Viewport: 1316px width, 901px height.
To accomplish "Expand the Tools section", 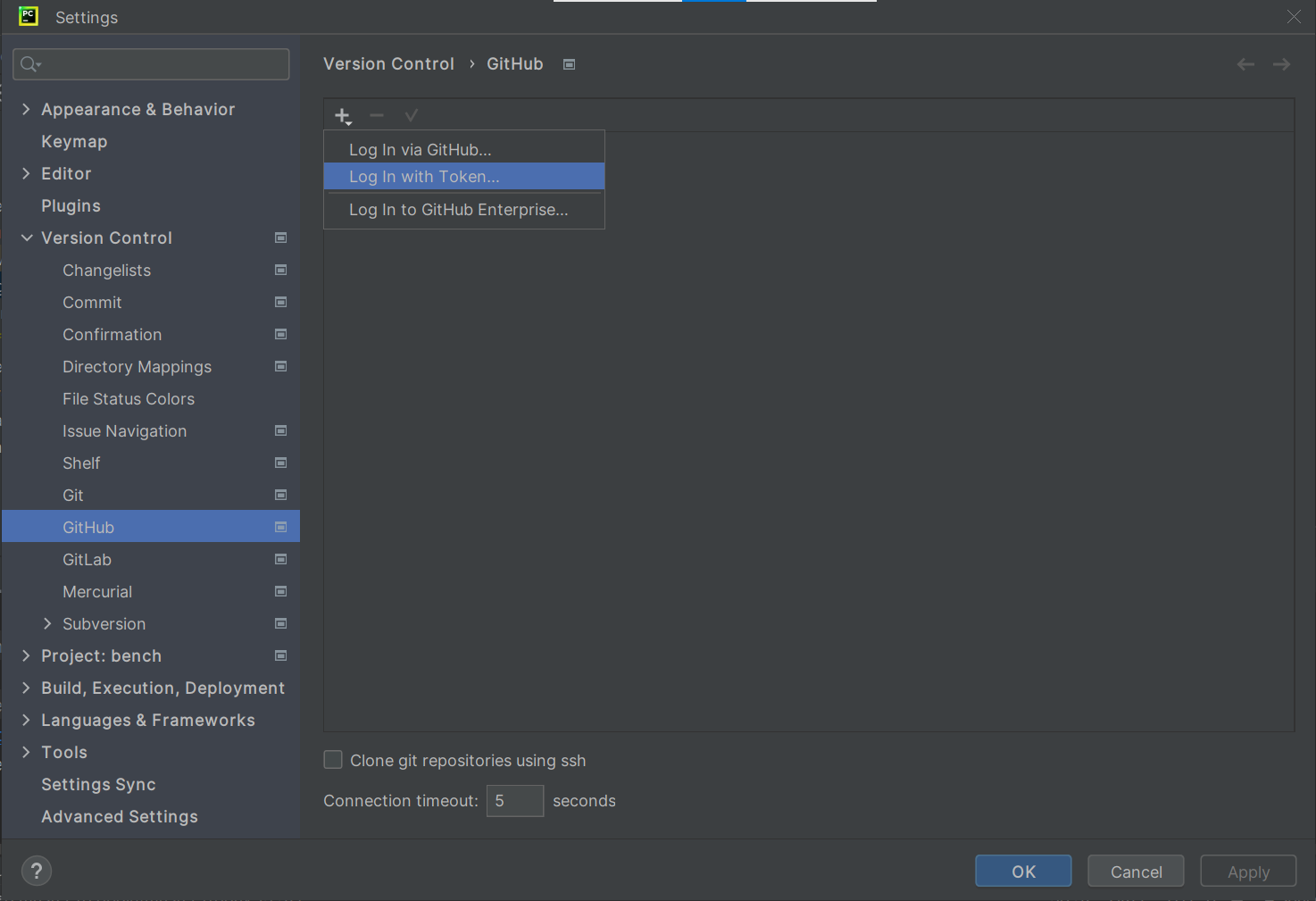I will click(x=26, y=752).
